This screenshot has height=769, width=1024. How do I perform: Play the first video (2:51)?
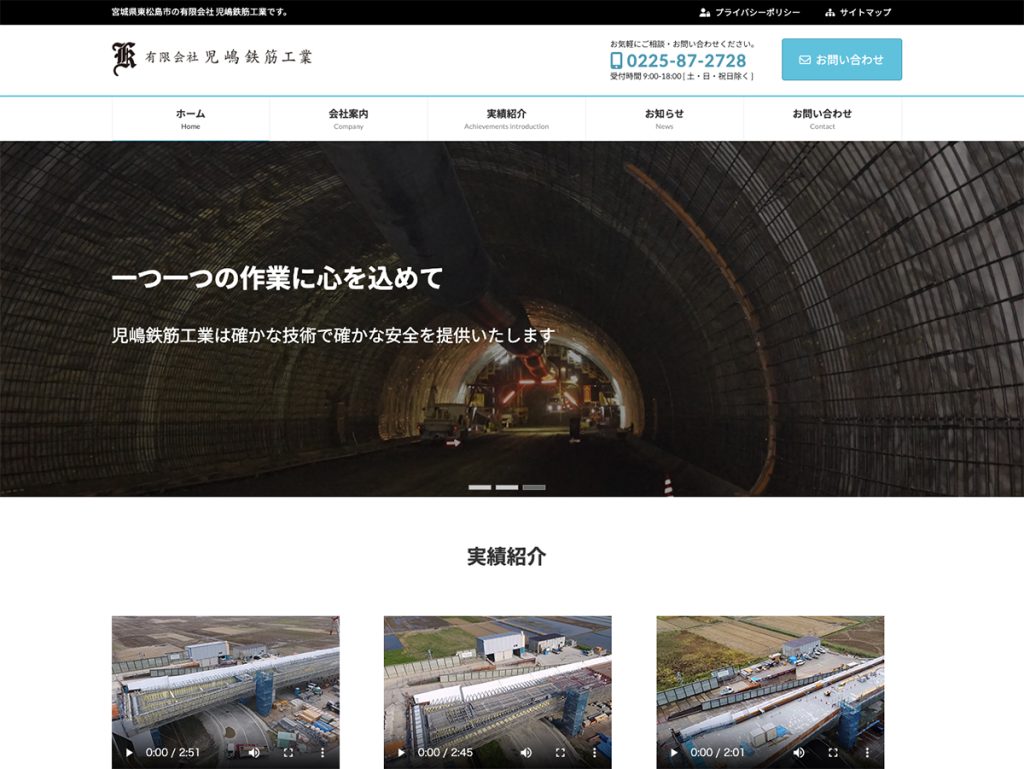coord(129,752)
